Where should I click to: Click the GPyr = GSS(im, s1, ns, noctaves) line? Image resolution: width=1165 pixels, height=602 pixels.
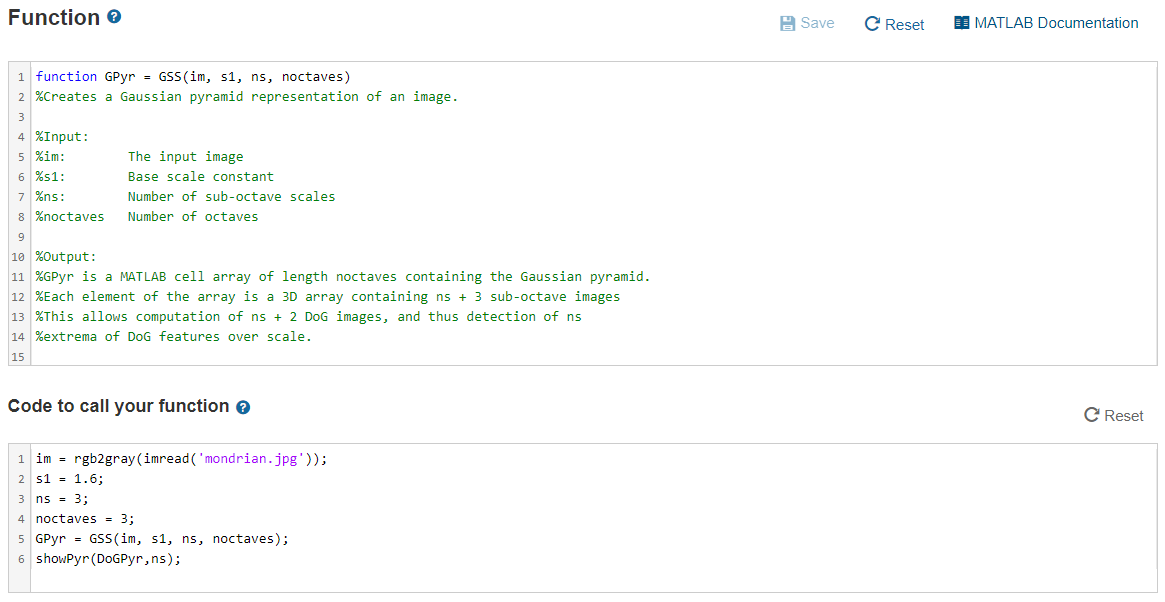coord(162,538)
